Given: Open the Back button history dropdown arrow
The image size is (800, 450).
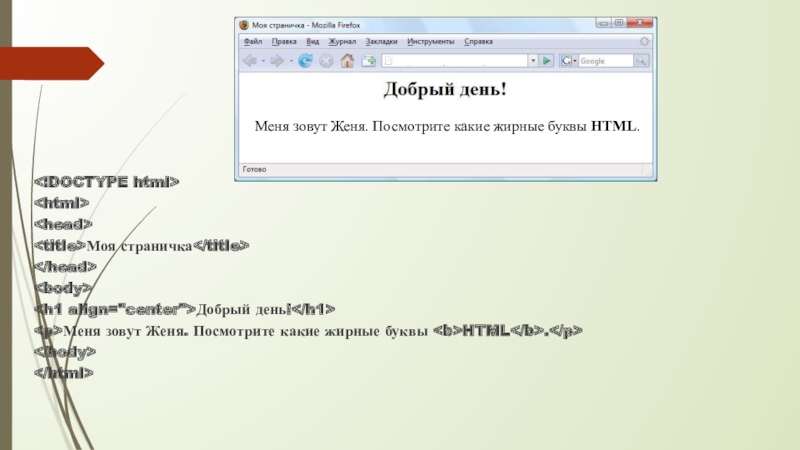Looking at the screenshot, I should [263, 61].
